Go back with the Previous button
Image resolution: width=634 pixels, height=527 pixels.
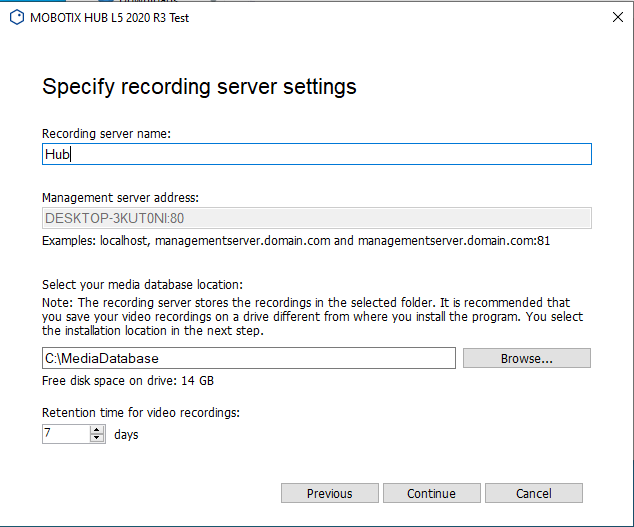click(330, 493)
